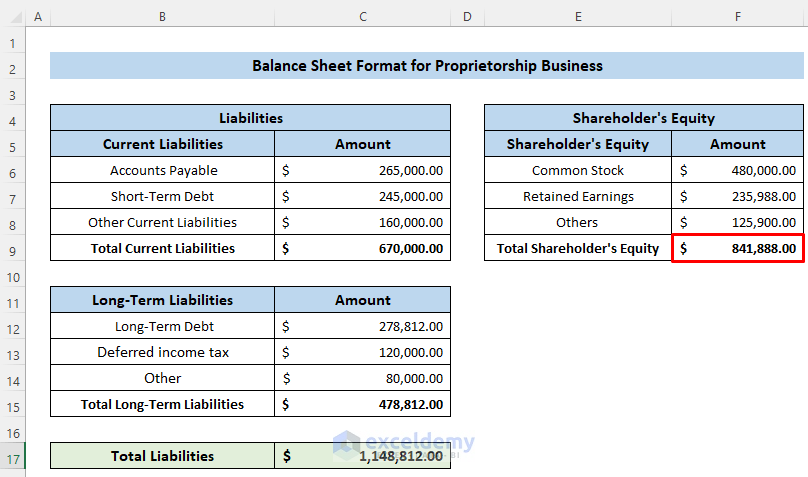
Task: Click the Current Liabilities header cell
Action: pyautogui.click(x=162, y=144)
